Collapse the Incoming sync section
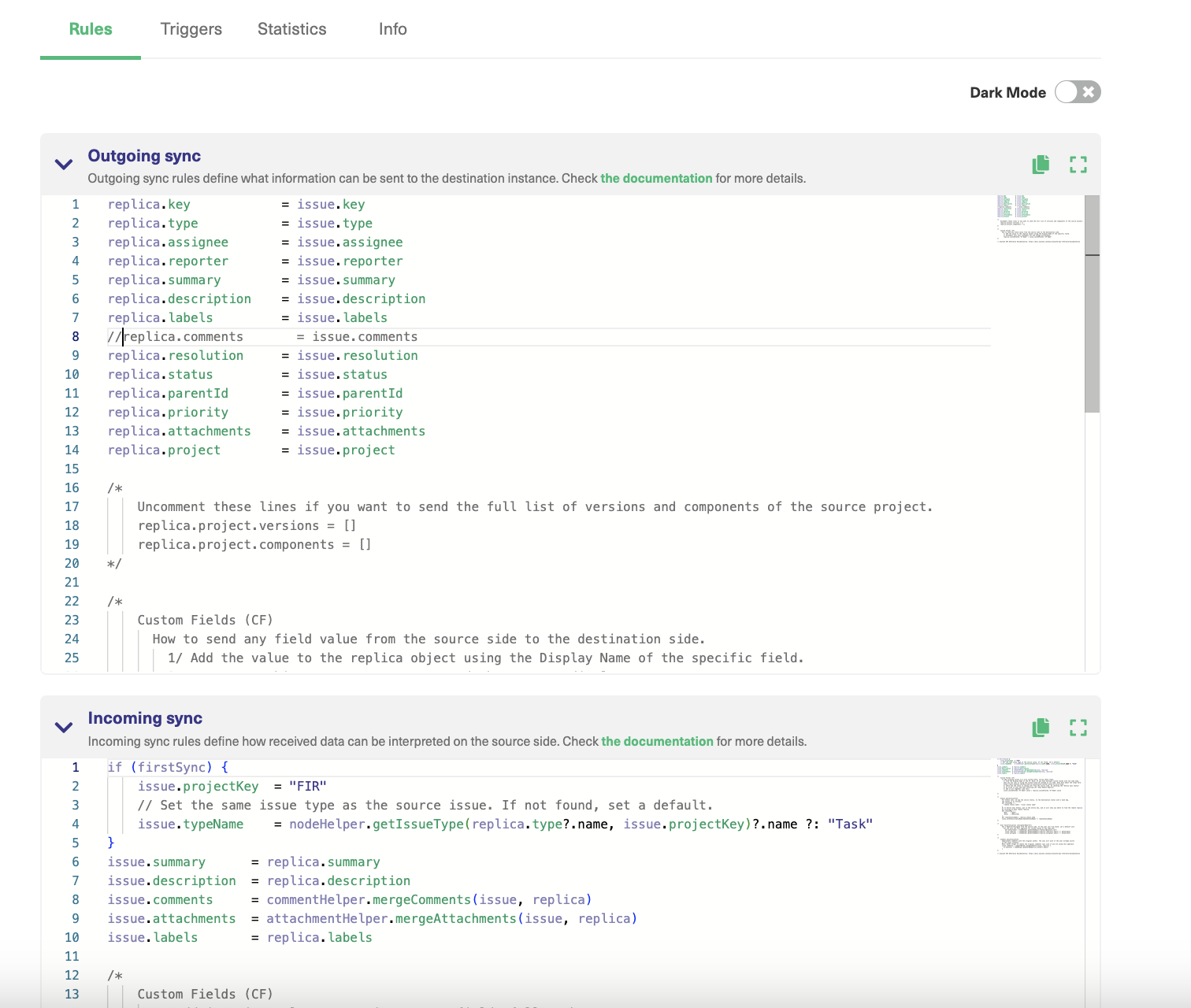The image size is (1191, 1008). [64, 727]
